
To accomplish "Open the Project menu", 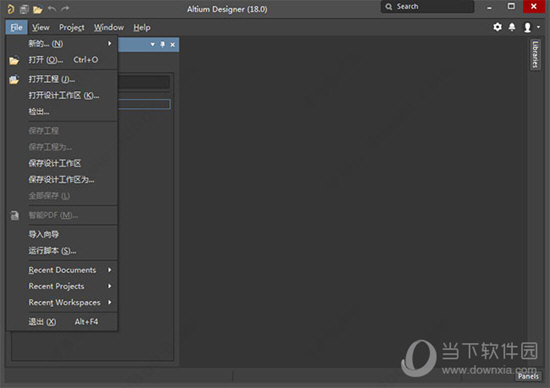I will (x=72, y=27).
